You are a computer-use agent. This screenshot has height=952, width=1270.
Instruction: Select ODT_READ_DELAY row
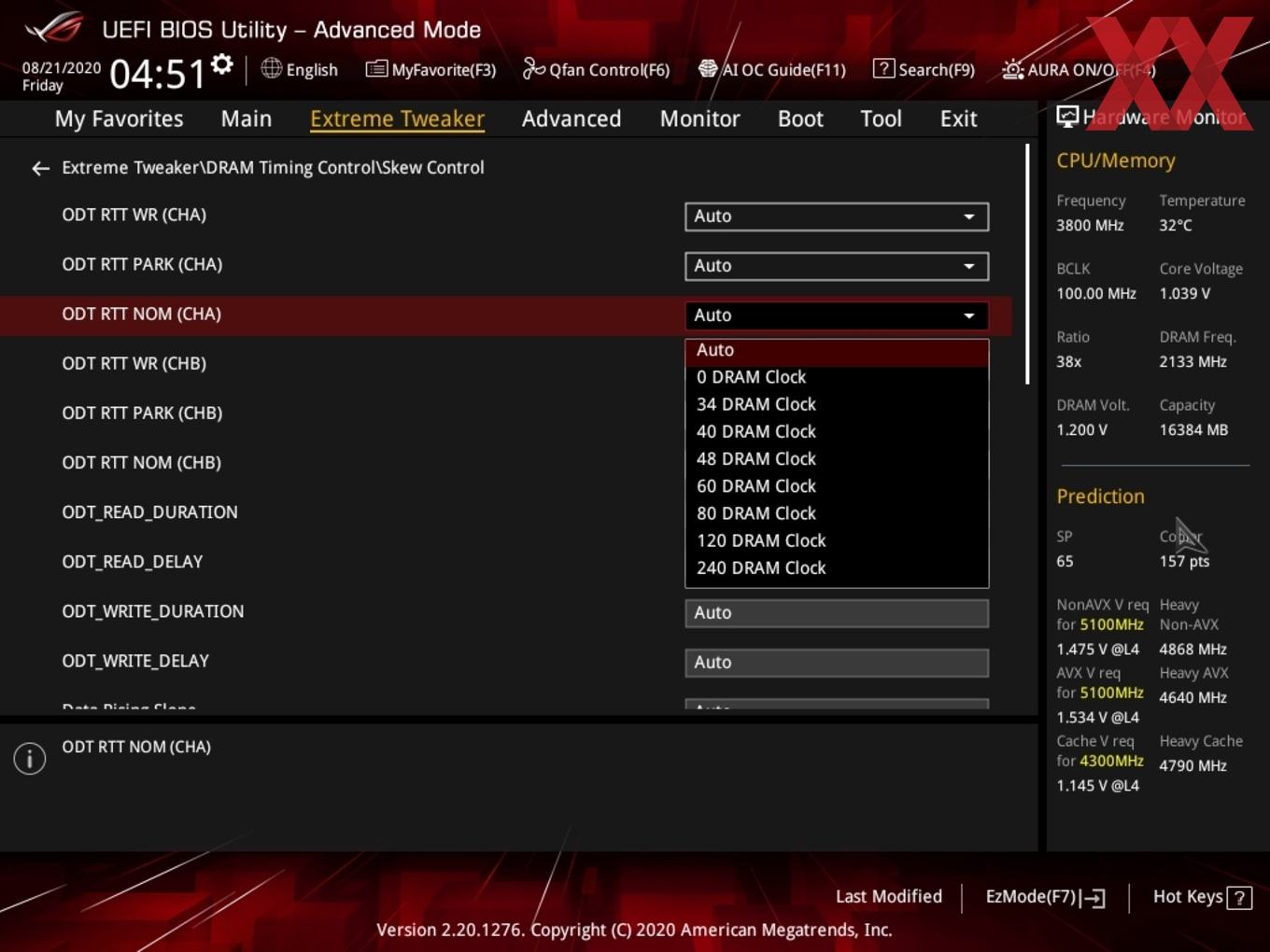(132, 562)
